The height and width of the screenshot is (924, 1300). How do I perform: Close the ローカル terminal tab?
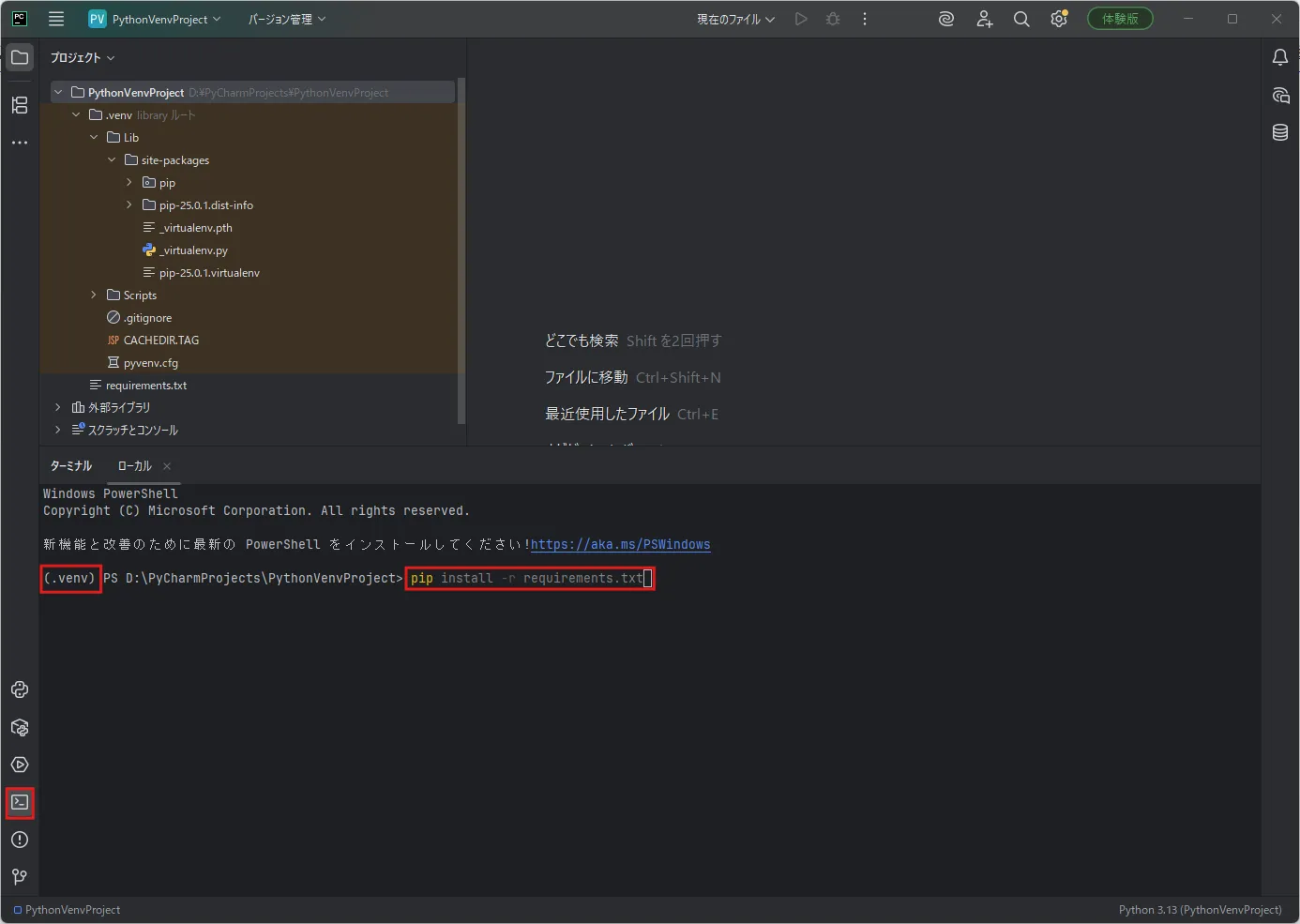(x=167, y=466)
